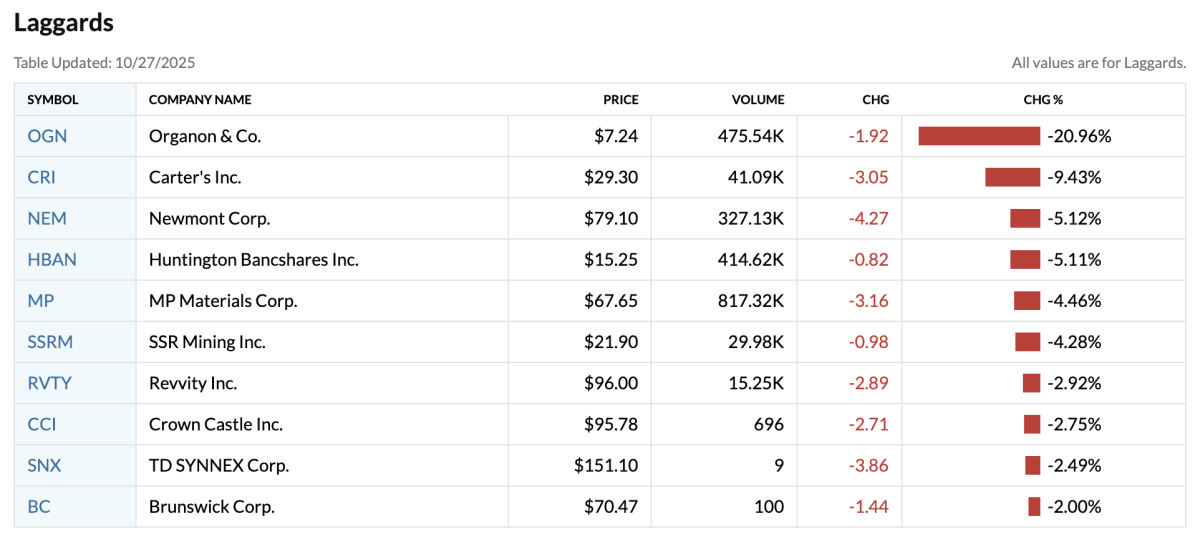The image size is (1200, 544).
Task: Select the CCI ticker link
Action: (x=42, y=424)
